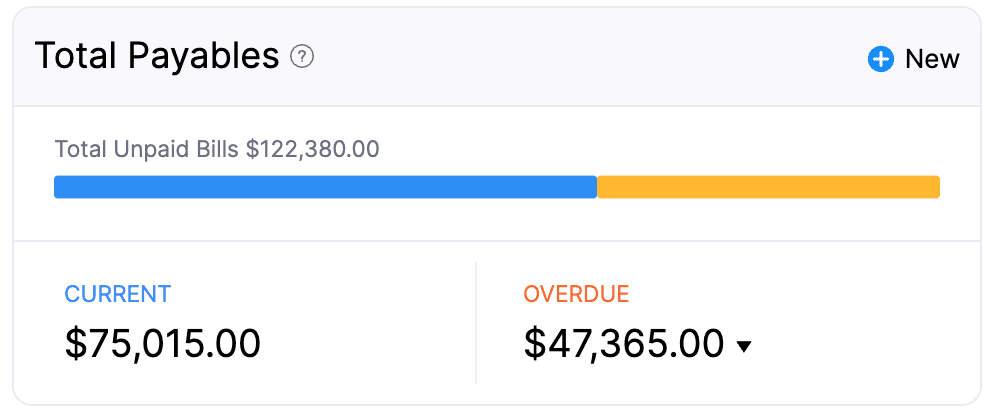Open the $47,365.00 overdue bills amount
This screenshot has width=998, height=416.
point(624,343)
